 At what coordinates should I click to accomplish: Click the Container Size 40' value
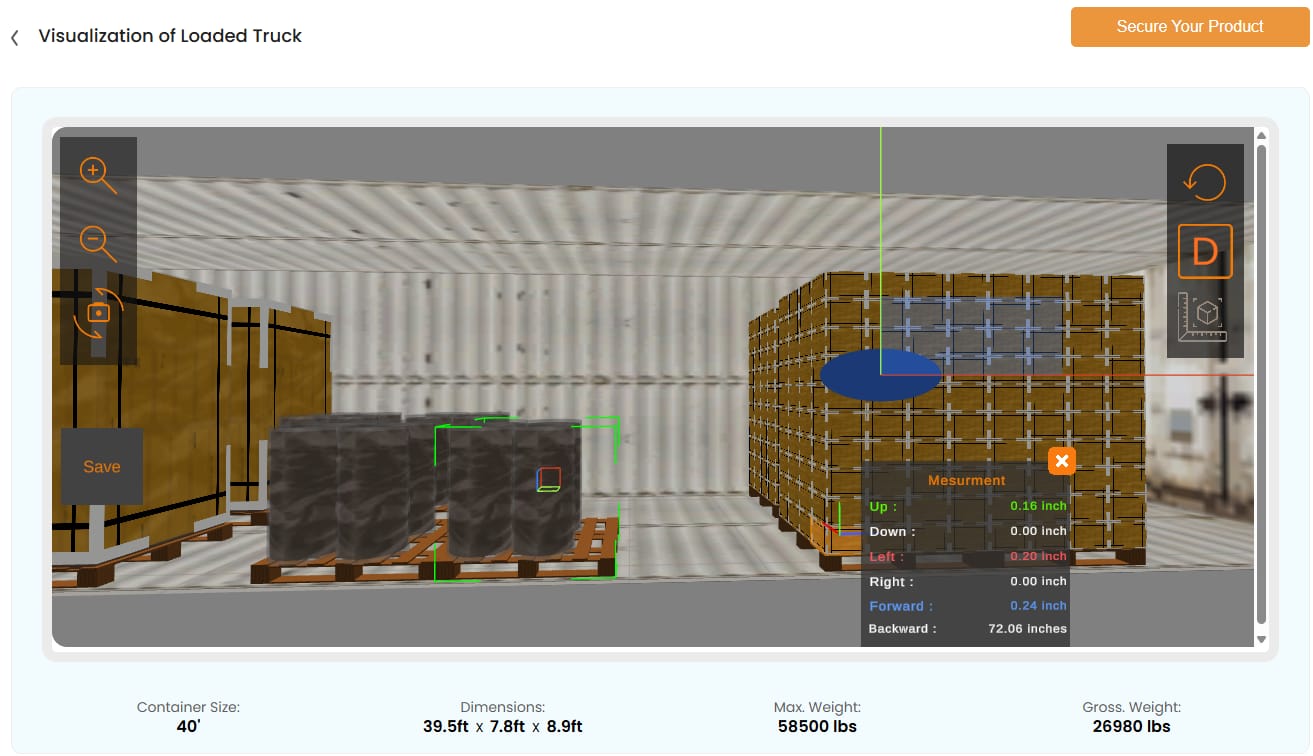188,726
